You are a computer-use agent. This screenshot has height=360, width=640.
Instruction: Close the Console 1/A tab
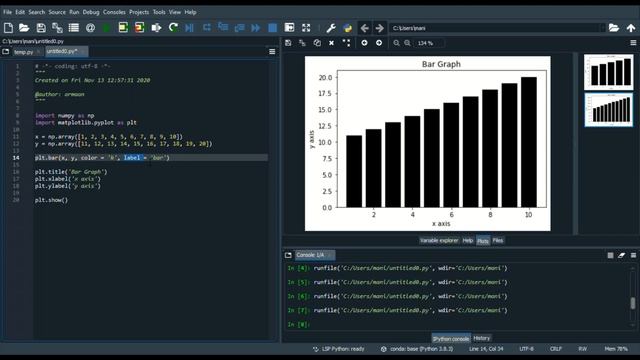[331, 255]
